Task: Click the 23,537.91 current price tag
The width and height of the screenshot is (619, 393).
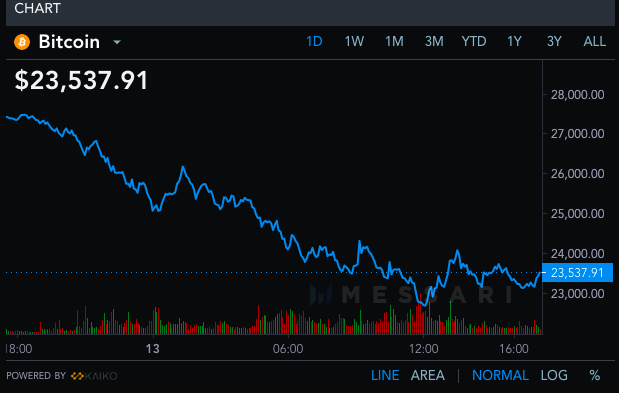Action: coord(577,273)
